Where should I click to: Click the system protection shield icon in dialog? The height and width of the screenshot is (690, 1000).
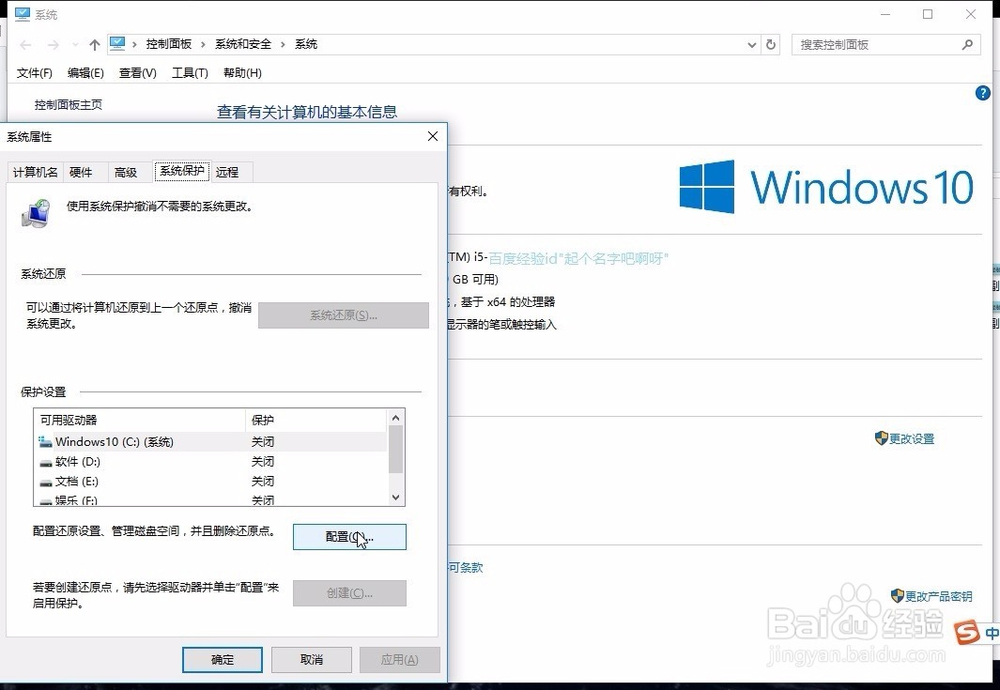pos(37,210)
